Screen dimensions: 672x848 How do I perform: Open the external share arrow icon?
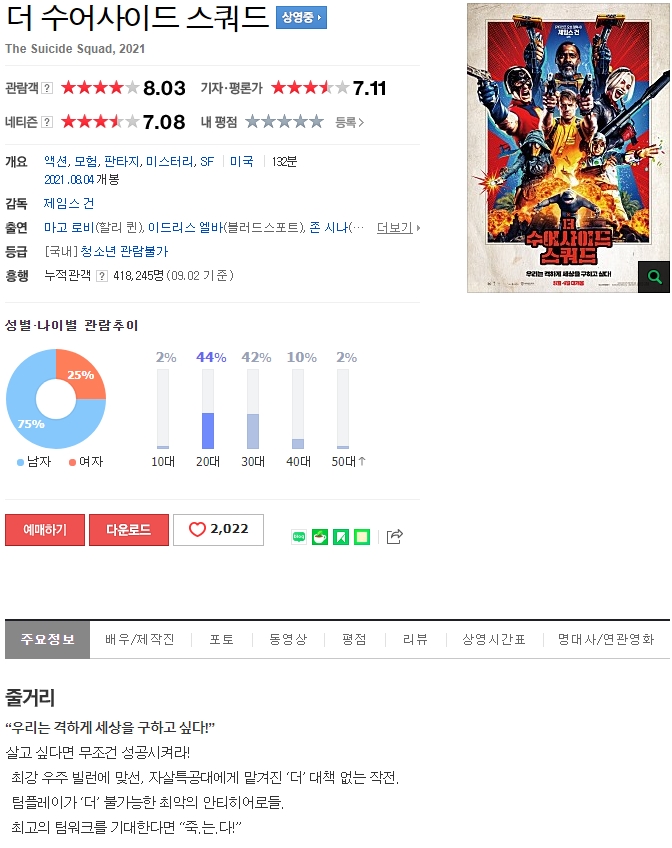point(395,536)
